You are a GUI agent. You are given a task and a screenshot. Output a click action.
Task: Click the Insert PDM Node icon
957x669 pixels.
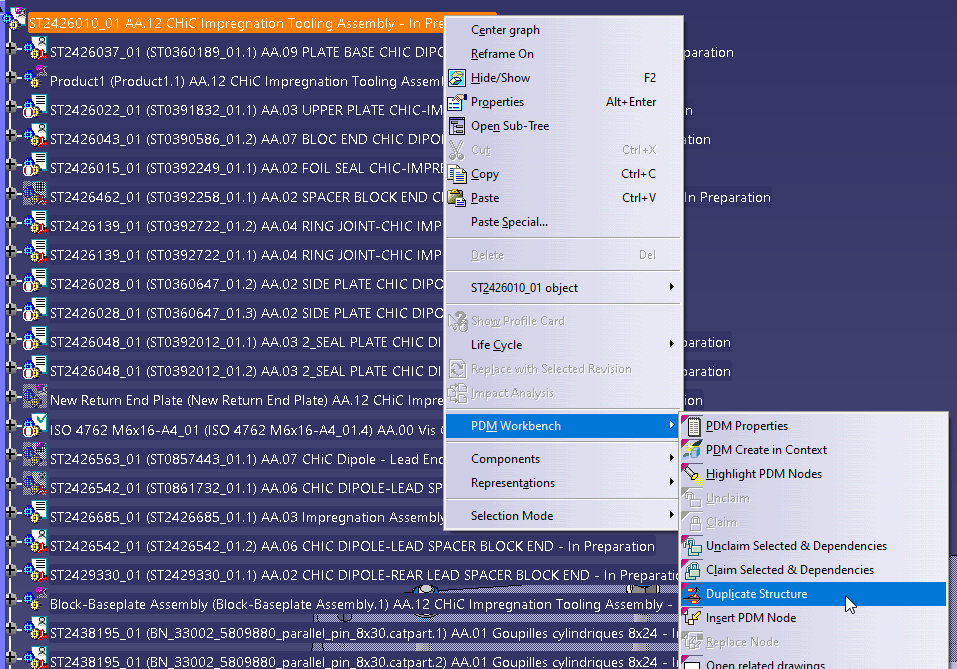pos(692,618)
